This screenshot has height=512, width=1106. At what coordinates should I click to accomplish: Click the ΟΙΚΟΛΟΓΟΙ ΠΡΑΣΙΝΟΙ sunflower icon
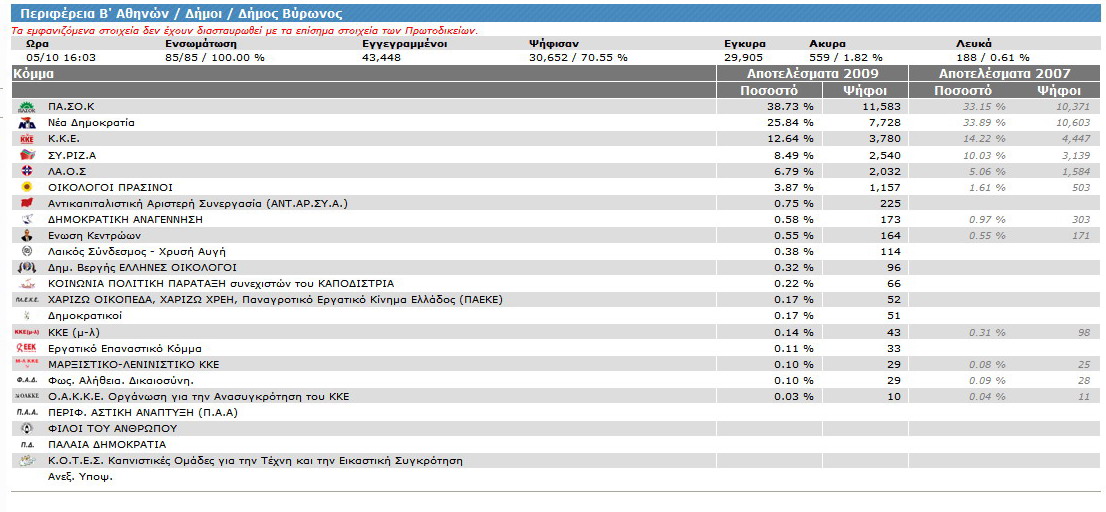pos(27,187)
